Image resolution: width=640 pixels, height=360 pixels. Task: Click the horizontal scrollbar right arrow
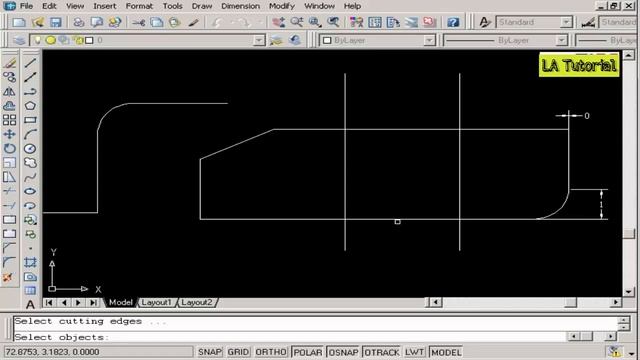616,302
